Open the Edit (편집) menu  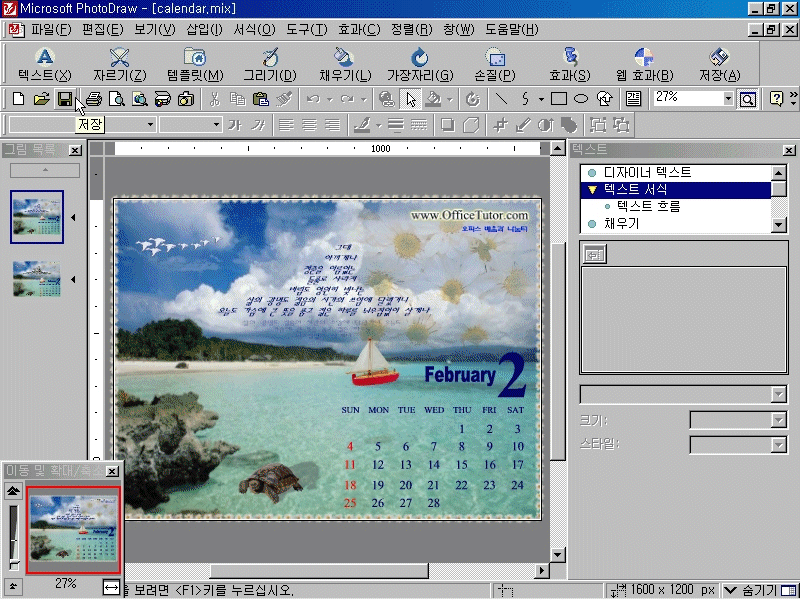tap(103, 30)
